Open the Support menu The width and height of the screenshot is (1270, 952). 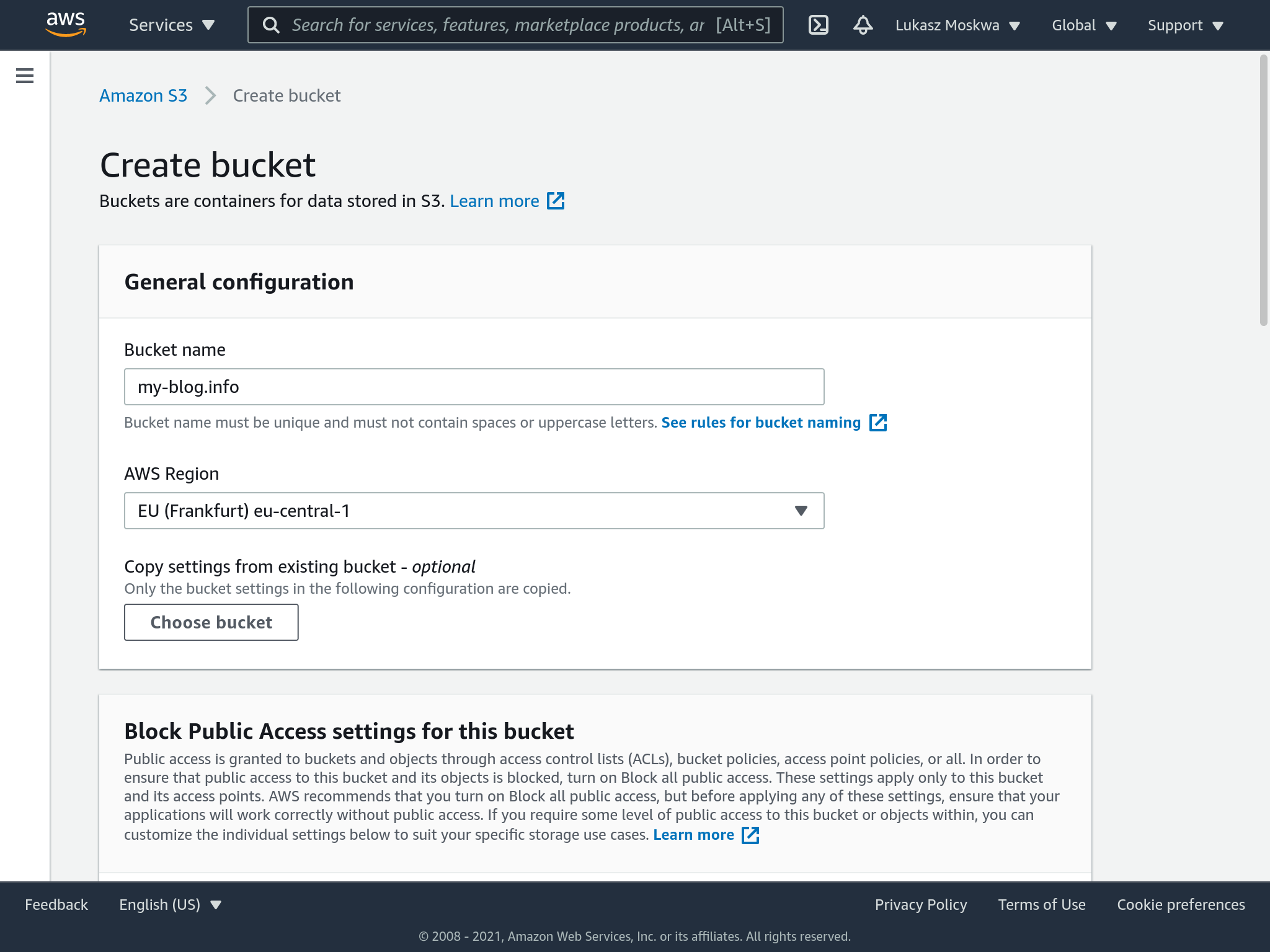(1185, 25)
